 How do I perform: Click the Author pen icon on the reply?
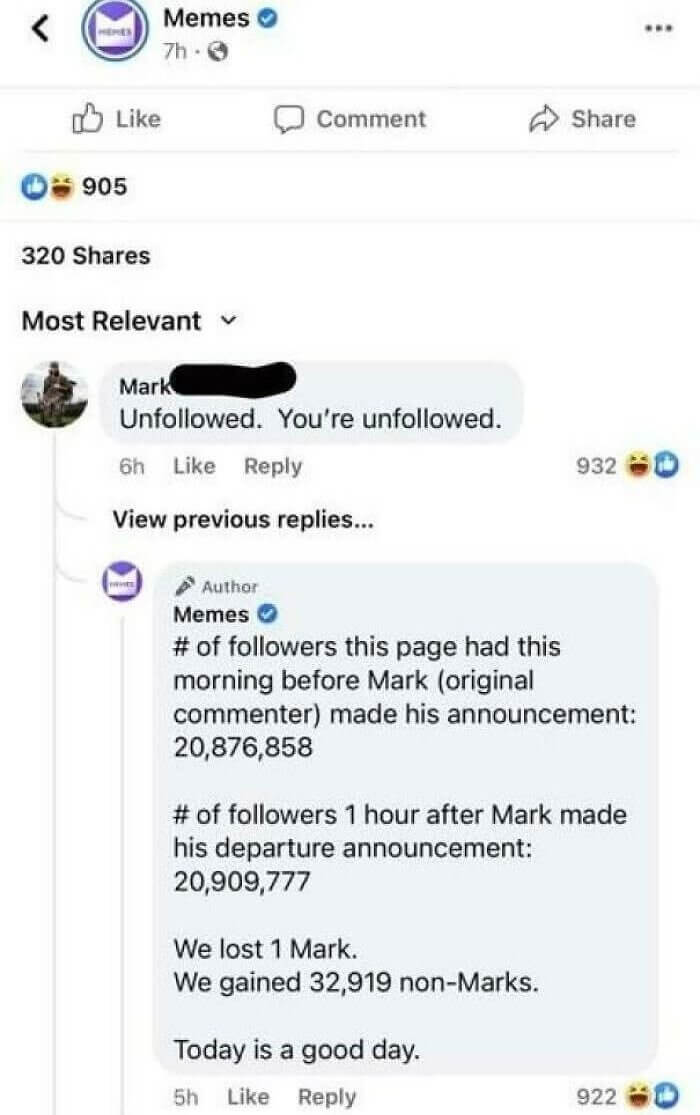tap(183, 586)
